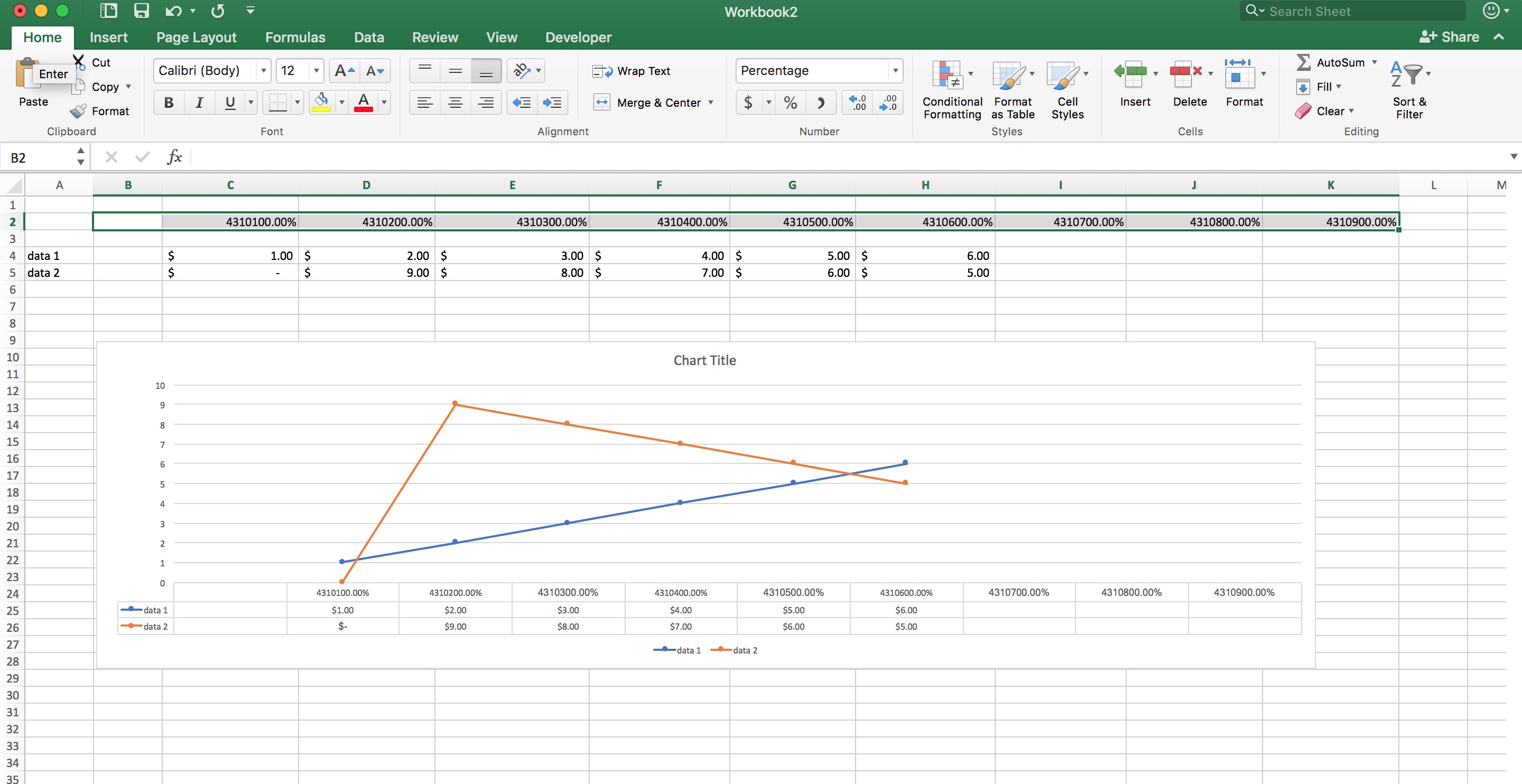
Task: Toggle Bold formatting
Action: [x=169, y=103]
